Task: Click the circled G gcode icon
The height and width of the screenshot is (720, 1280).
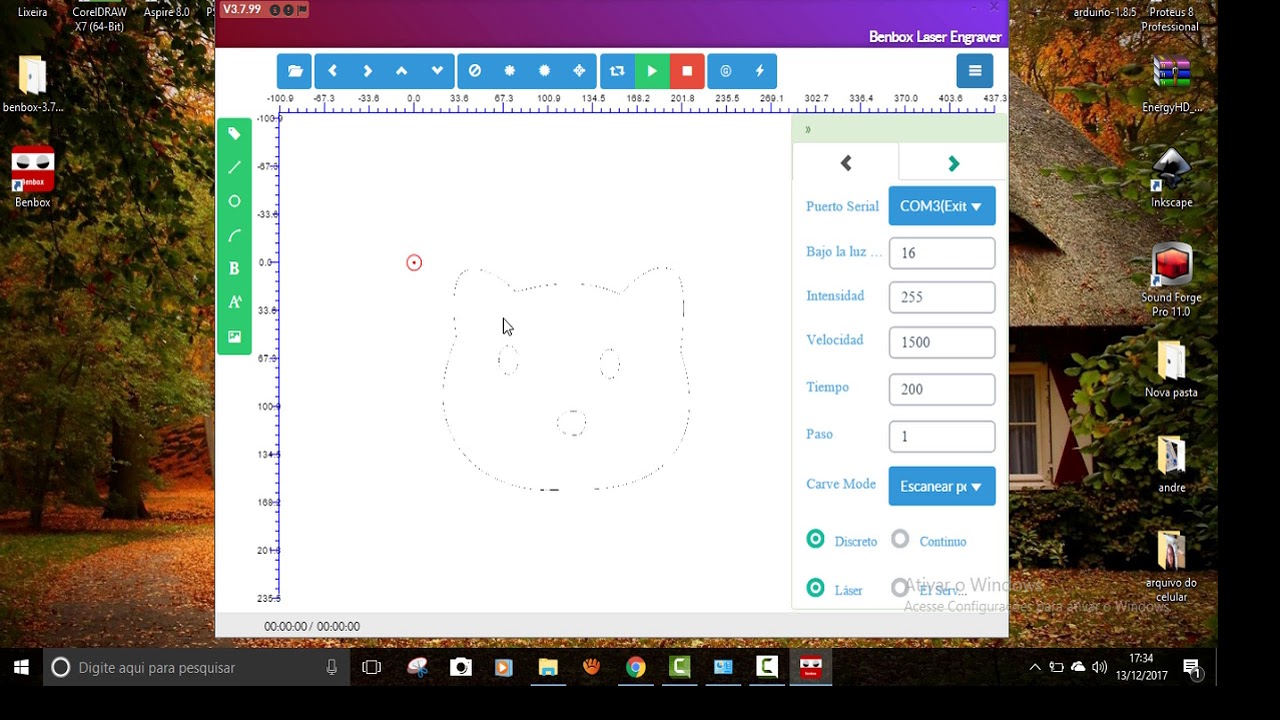Action: tap(725, 71)
